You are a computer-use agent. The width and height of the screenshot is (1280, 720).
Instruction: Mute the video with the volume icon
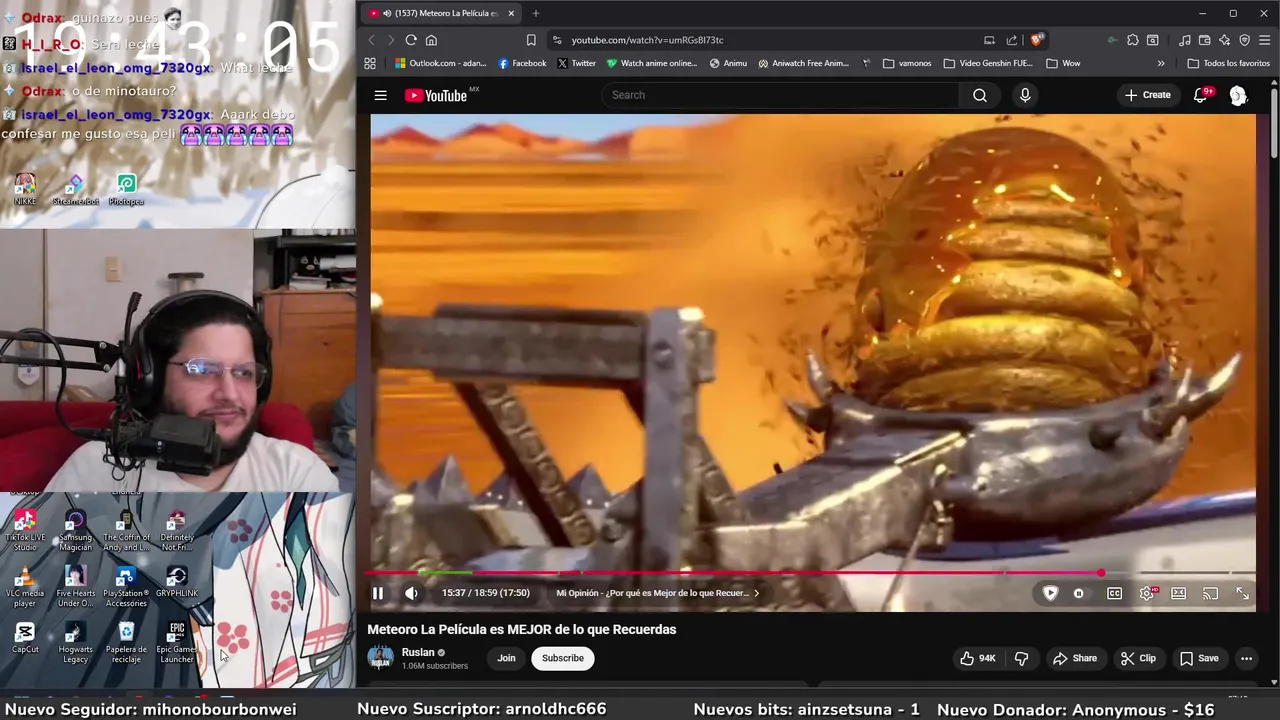(411, 593)
